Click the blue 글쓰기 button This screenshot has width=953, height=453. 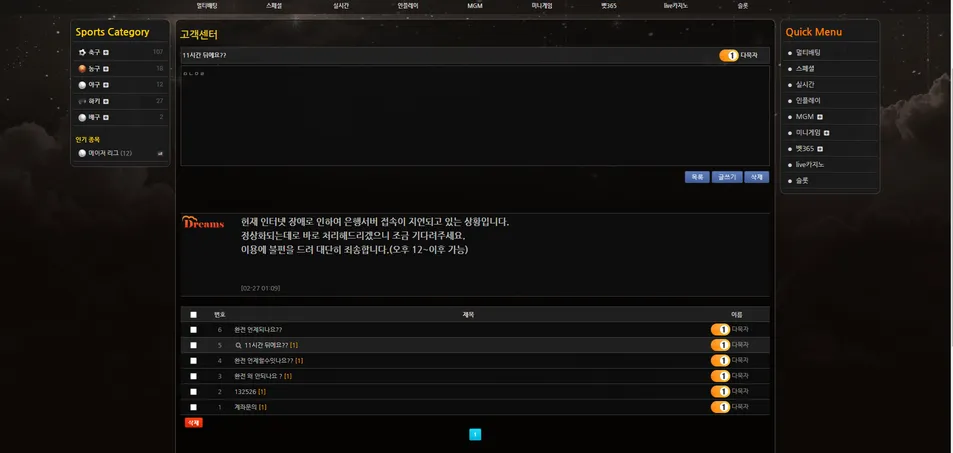tap(727, 177)
